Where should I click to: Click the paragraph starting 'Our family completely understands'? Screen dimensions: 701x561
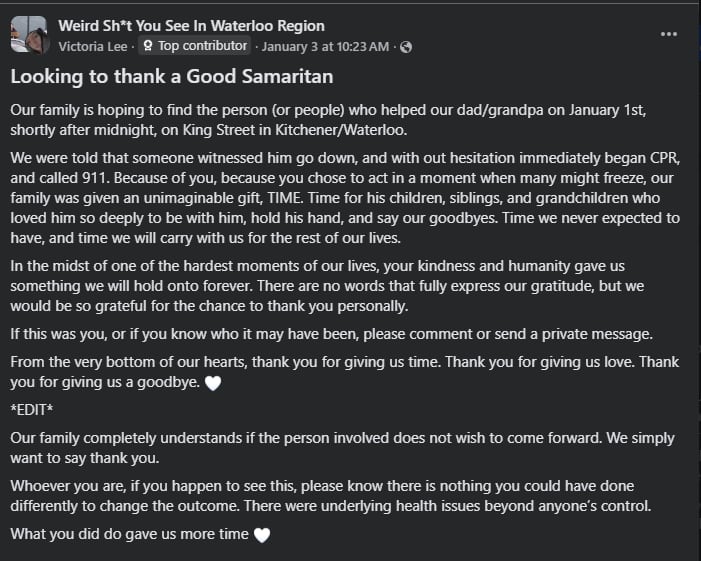[x=342, y=448]
